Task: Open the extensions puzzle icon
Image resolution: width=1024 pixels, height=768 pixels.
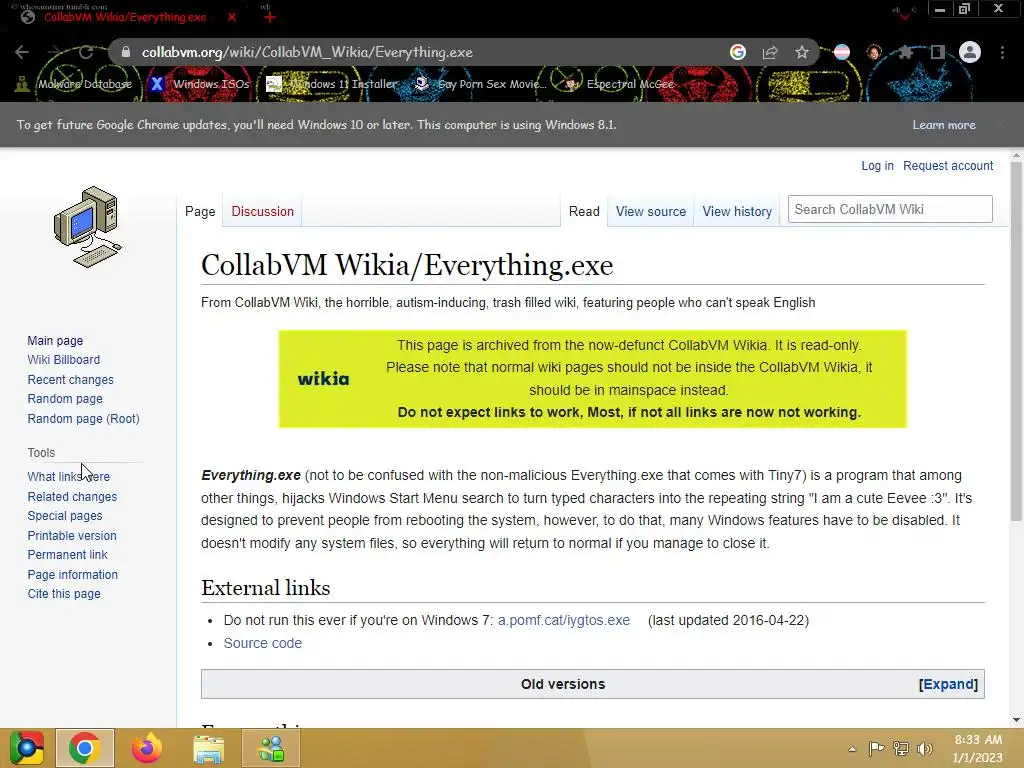Action: click(x=905, y=52)
